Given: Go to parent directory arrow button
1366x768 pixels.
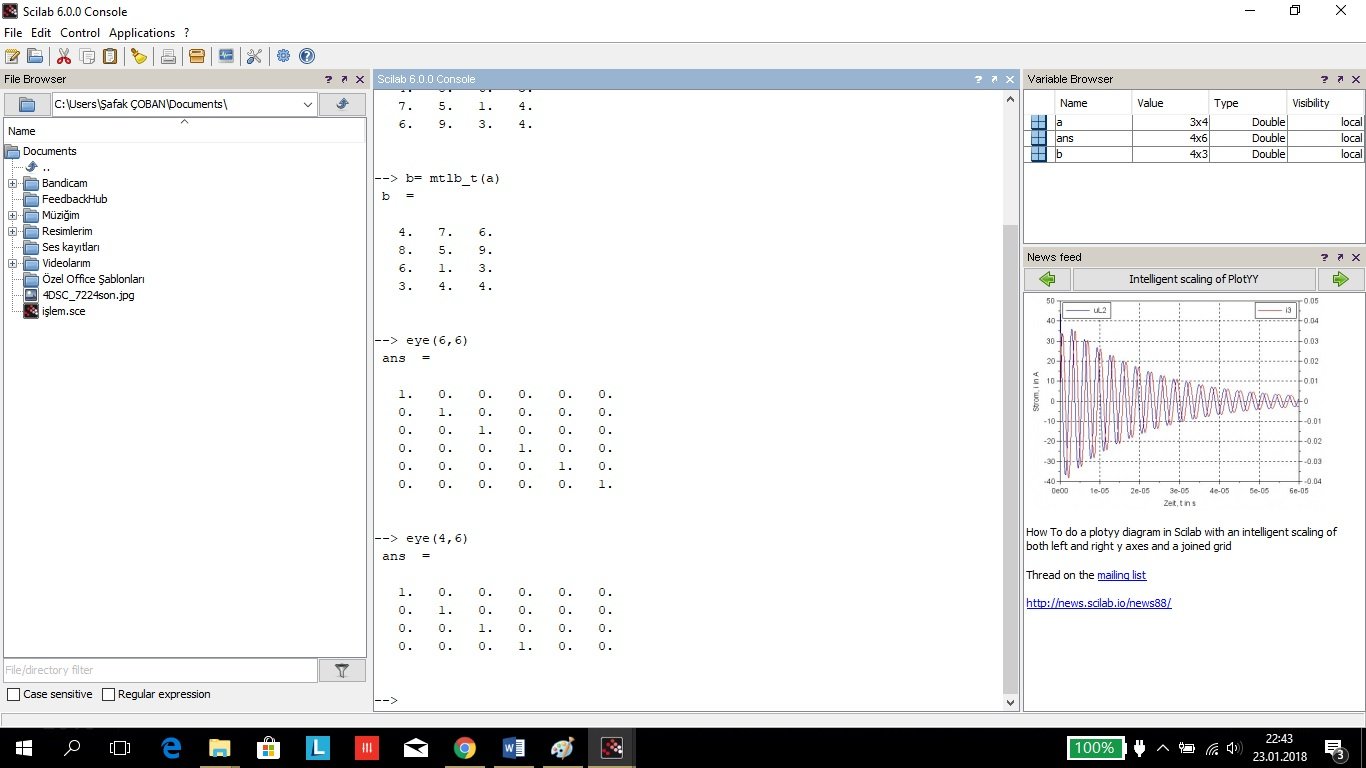Looking at the screenshot, I should tap(342, 104).
